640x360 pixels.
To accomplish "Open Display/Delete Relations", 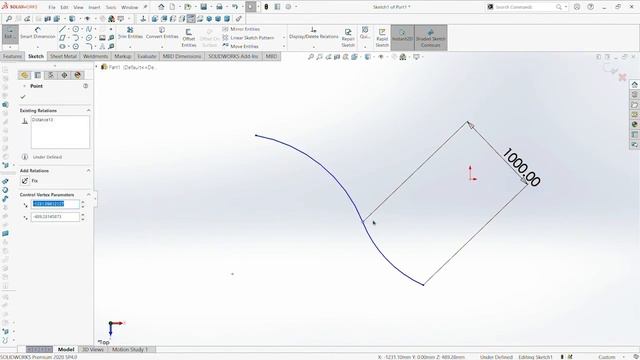I will click(313, 33).
